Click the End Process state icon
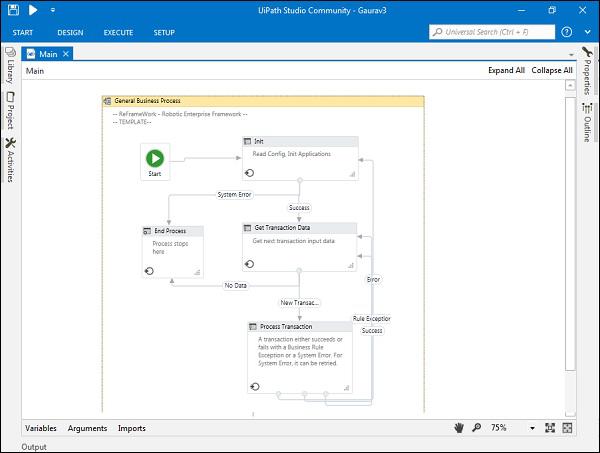This screenshot has width=600, height=453. point(147,231)
